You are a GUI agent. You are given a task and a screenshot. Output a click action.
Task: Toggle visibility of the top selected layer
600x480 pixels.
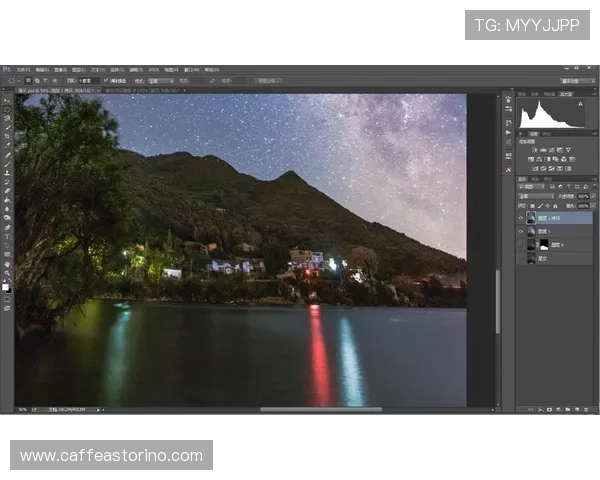(x=521, y=217)
